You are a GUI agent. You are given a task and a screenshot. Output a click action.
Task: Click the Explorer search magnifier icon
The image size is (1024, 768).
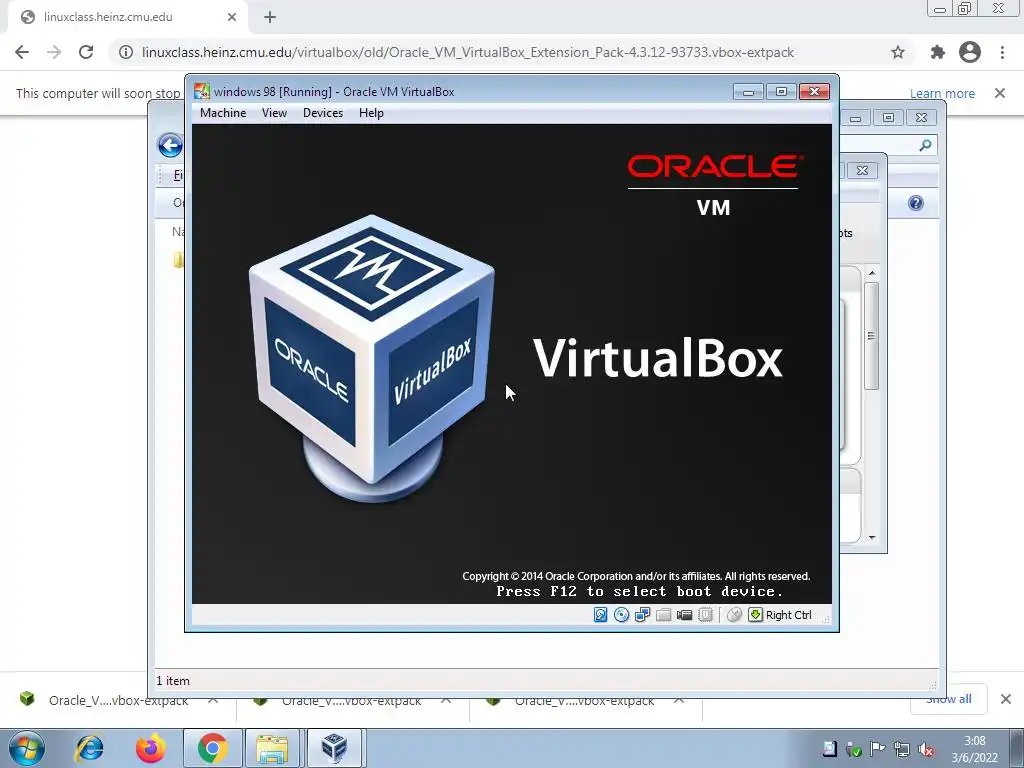pyautogui.click(x=925, y=145)
